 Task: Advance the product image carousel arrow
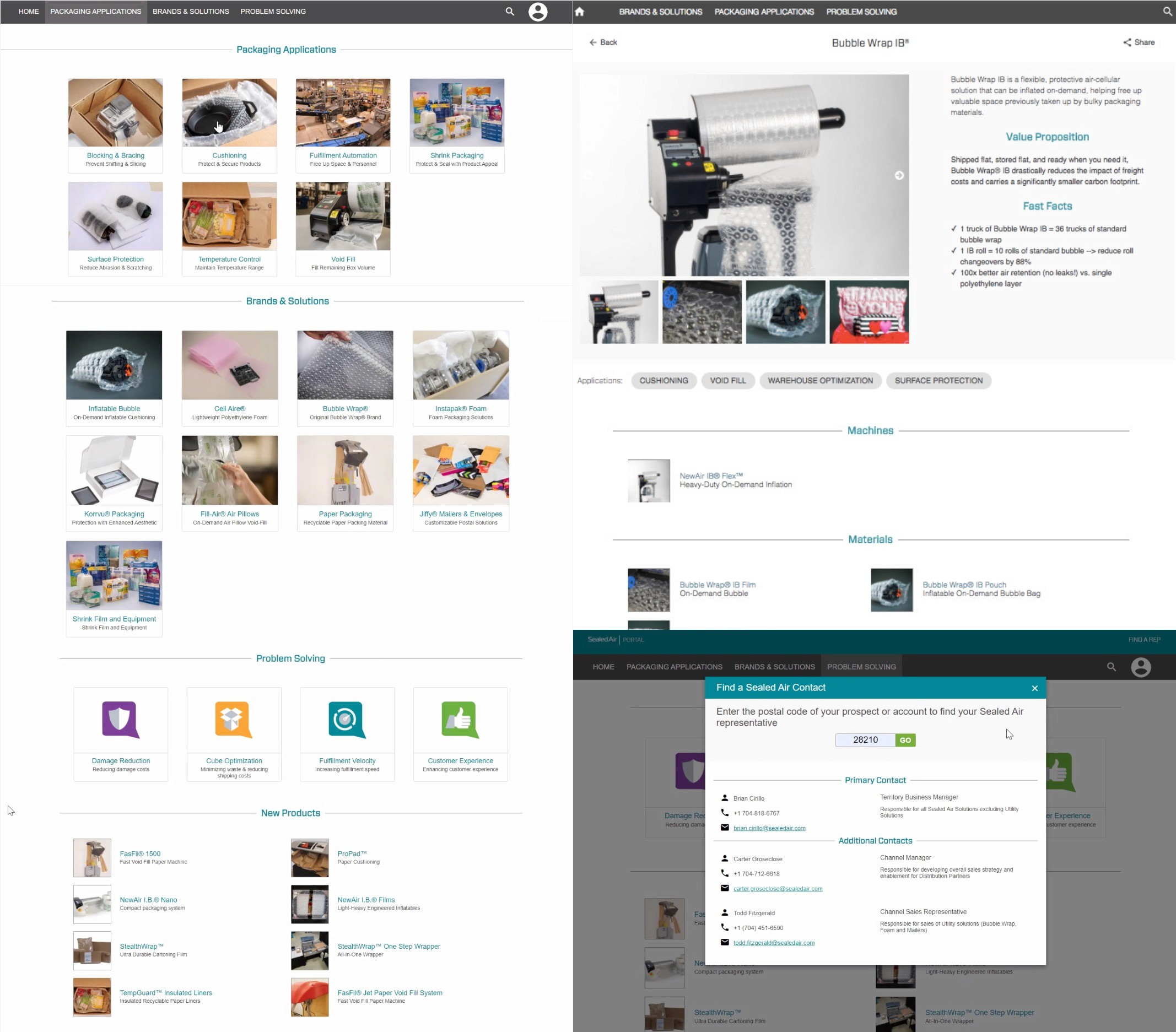[899, 175]
